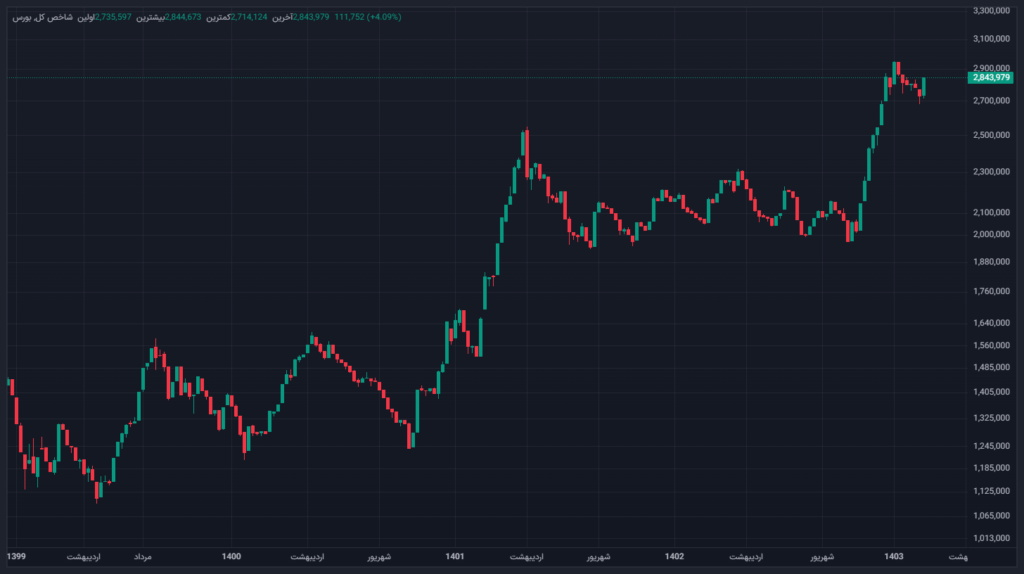Click the 2,500,000 price axis label
1024x574 pixels.
click(991, 135)
